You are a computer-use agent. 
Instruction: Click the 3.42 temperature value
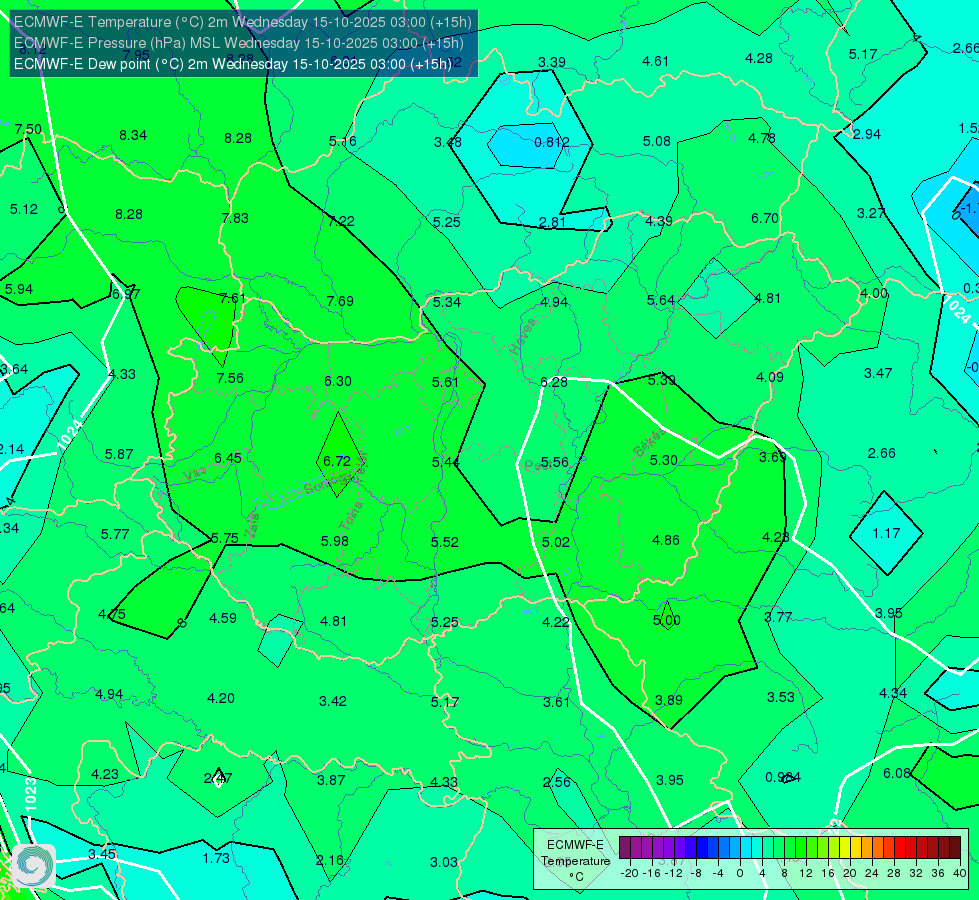pyautogui.click(x=333, y=701)
